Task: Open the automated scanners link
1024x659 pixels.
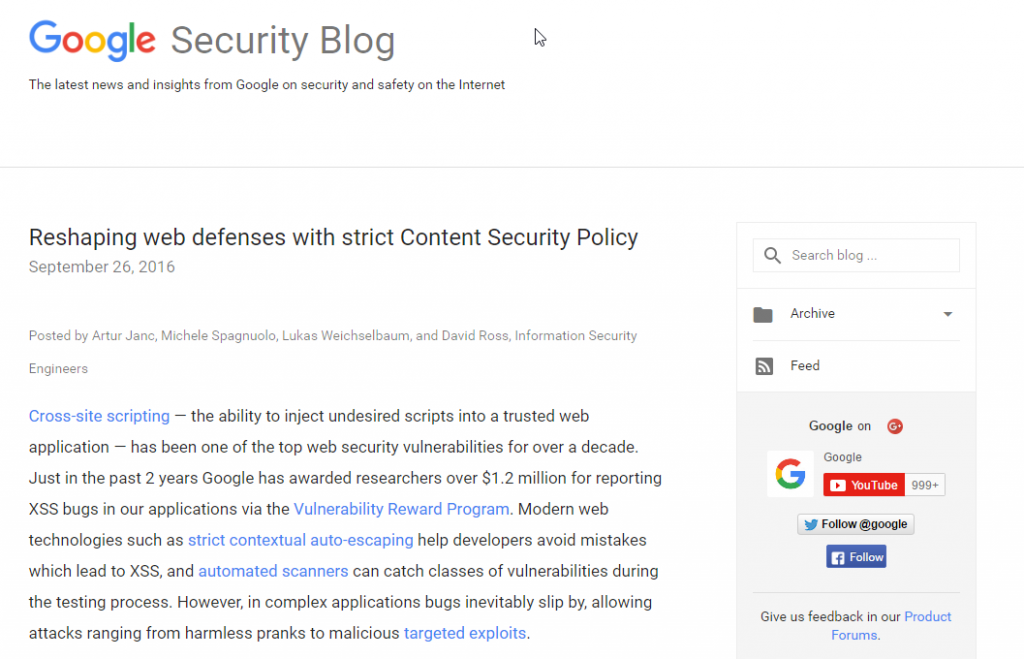Action: coord(273,571)
